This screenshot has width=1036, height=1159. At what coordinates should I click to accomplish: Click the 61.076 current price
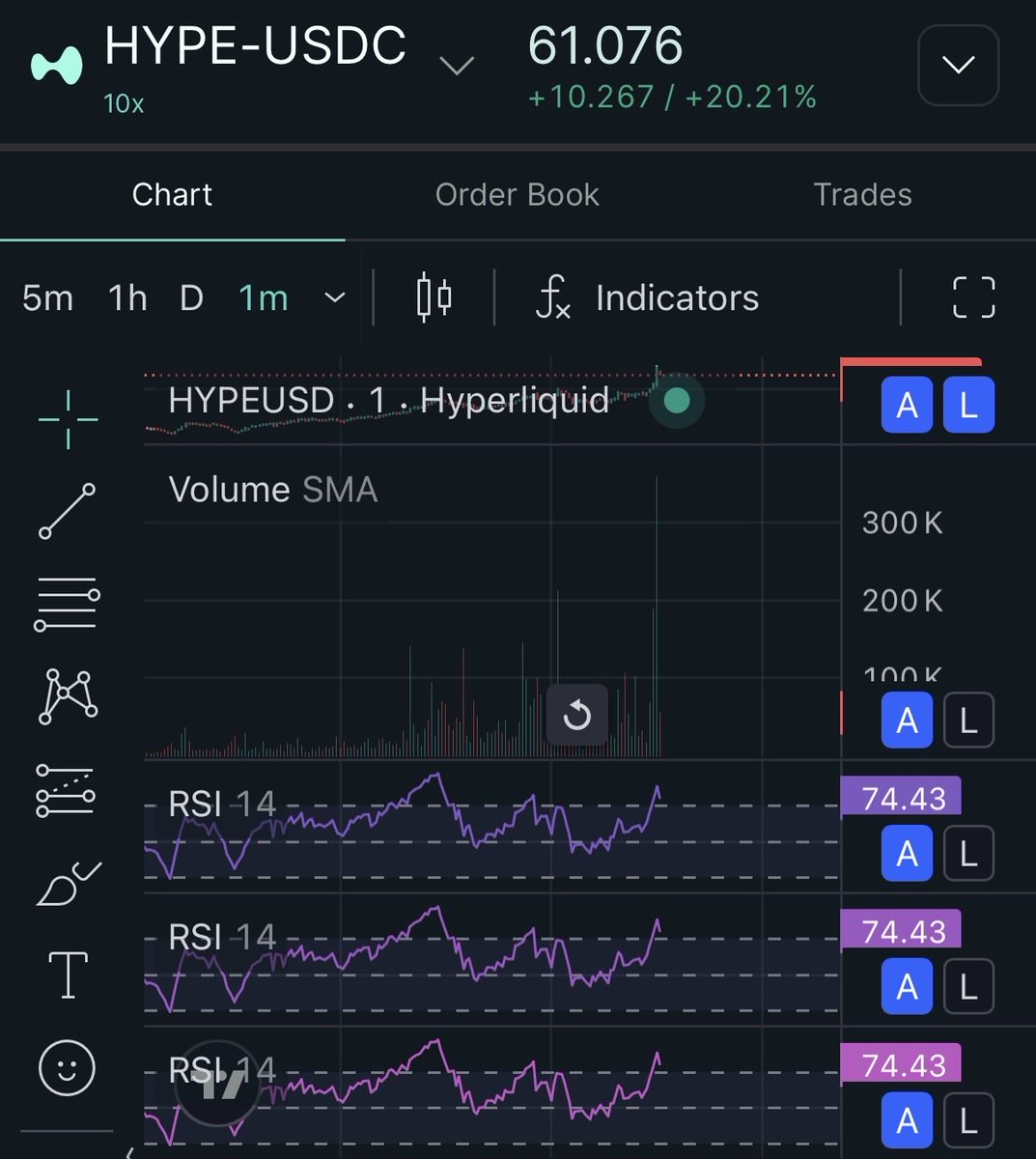[x=605, y=45]
